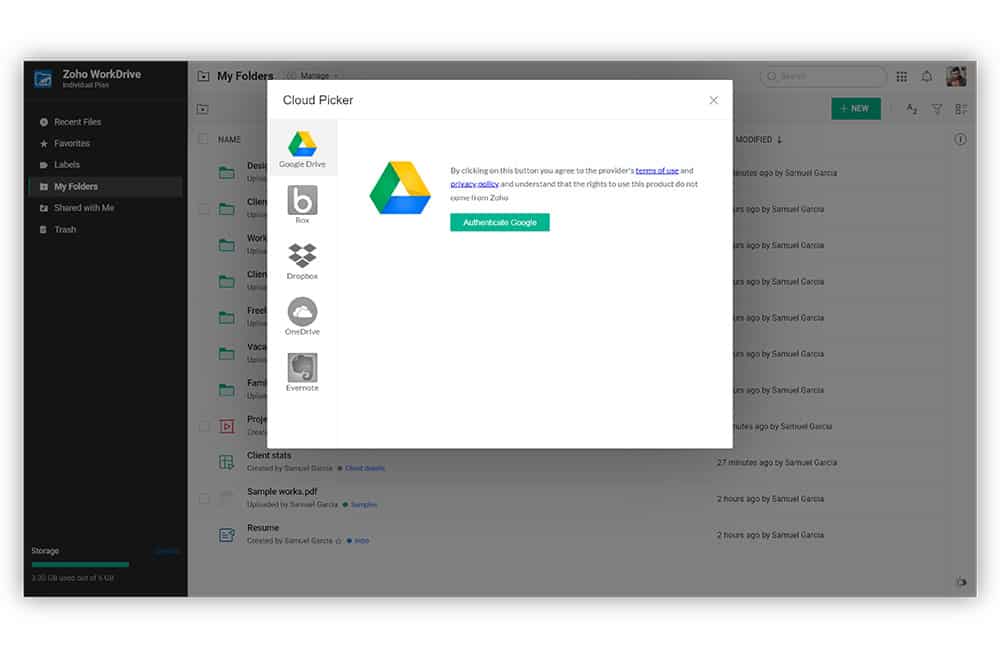Select Box in the Cloud Picker
The image size is (1000, 658).
[302, 204]
